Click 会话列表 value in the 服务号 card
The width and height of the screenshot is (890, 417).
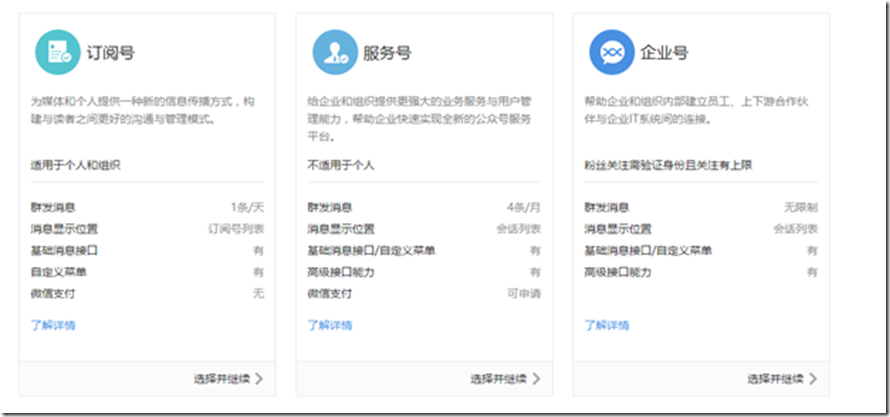(x=519, y=229)
